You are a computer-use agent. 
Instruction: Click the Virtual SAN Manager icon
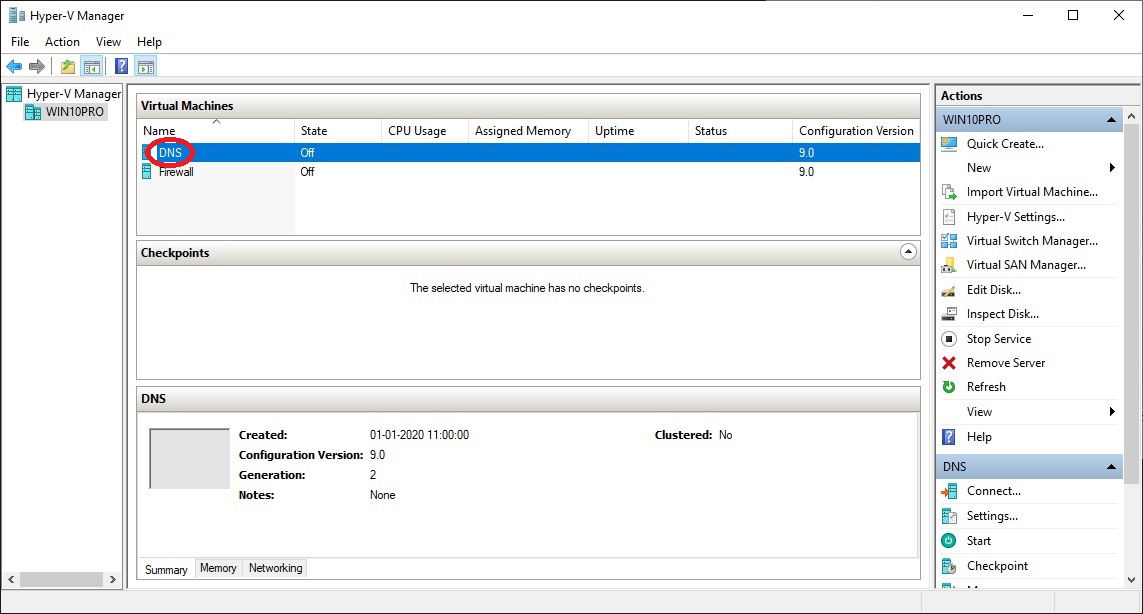[x=949, y=265]
